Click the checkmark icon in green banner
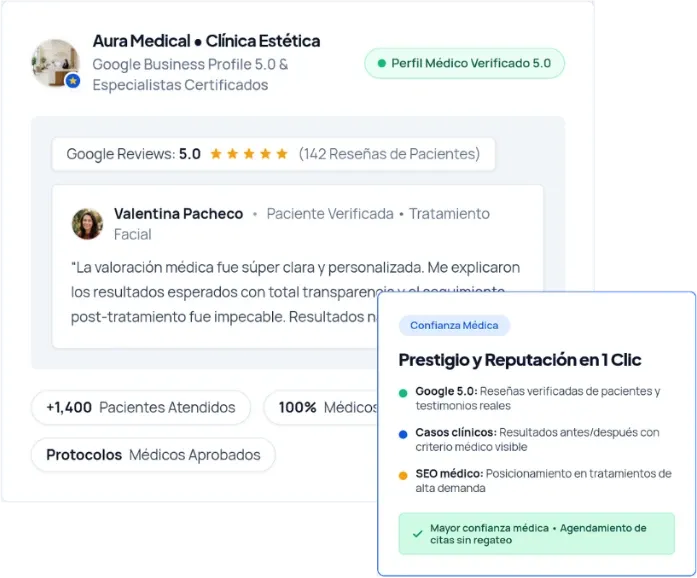The width and height of the screenshot is (697, 578). [417, 534]
